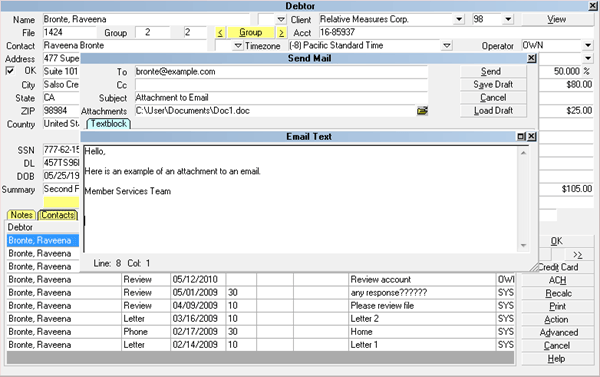The width and height of the screenshot is (600, 377).
Task: Click the ZIP field 98984
Action: click(61, 111)
